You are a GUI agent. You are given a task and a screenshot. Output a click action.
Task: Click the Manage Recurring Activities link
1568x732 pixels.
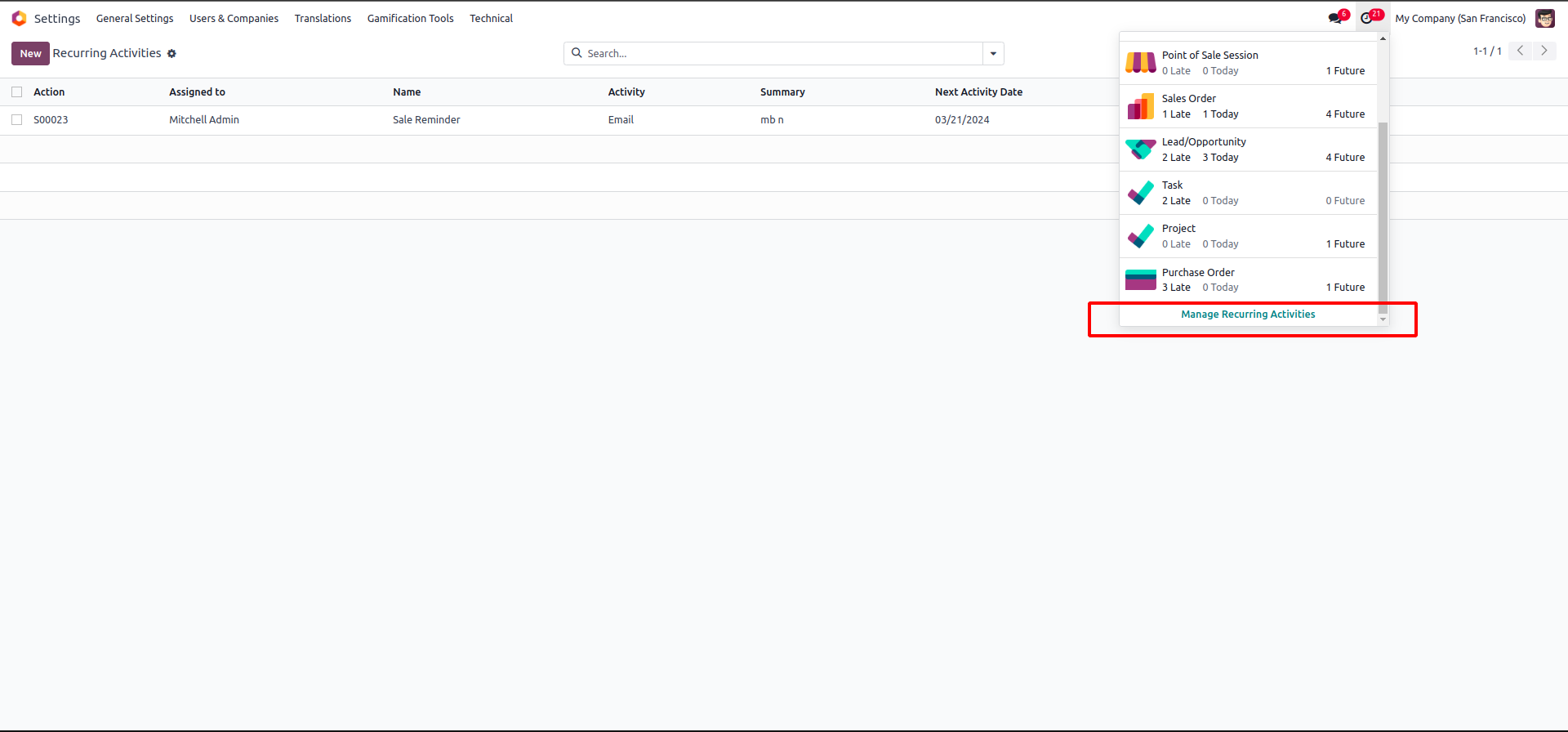1248,315
